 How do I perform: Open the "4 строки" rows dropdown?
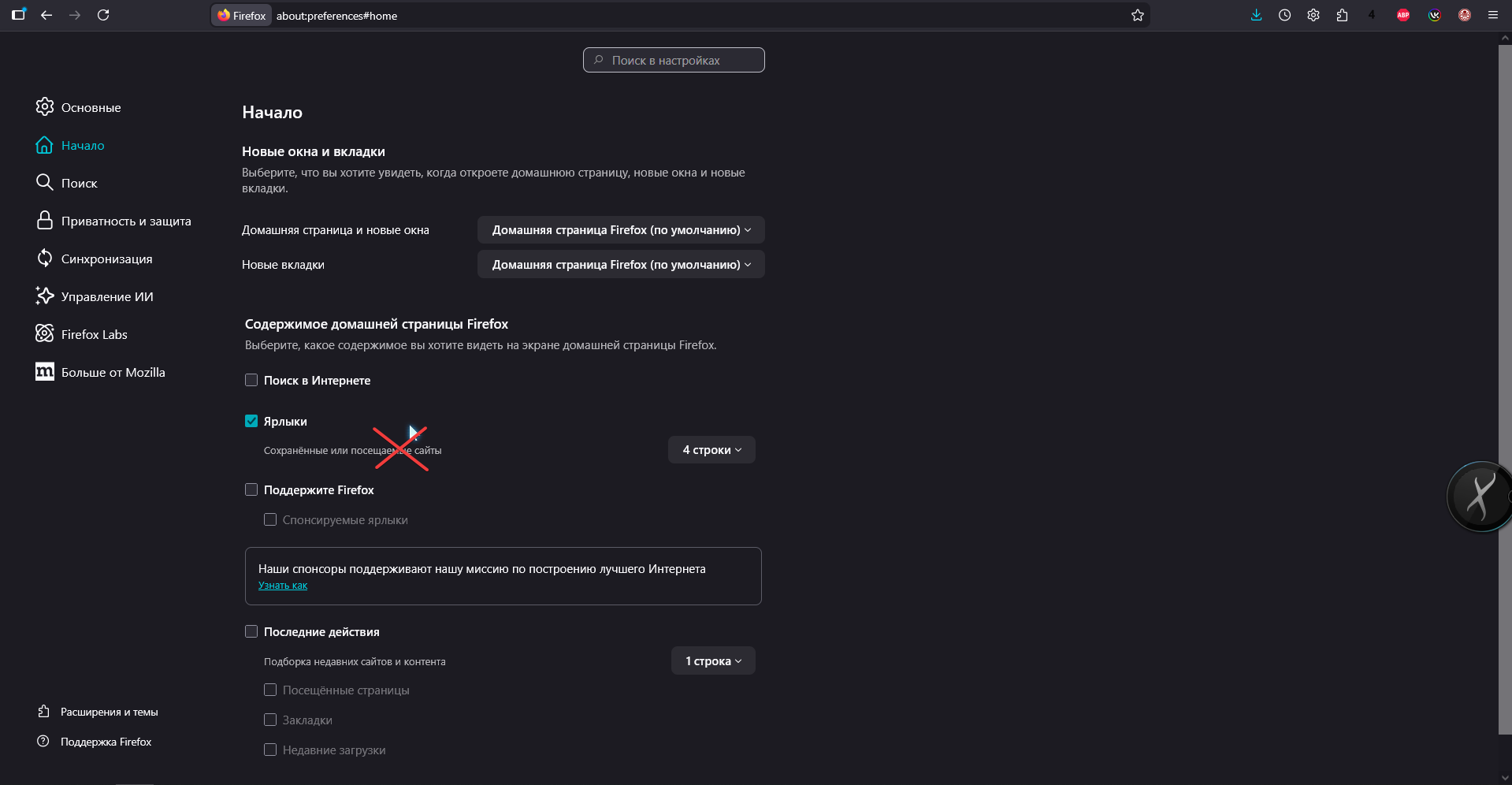pyautogui.click(x=711, y=450)
